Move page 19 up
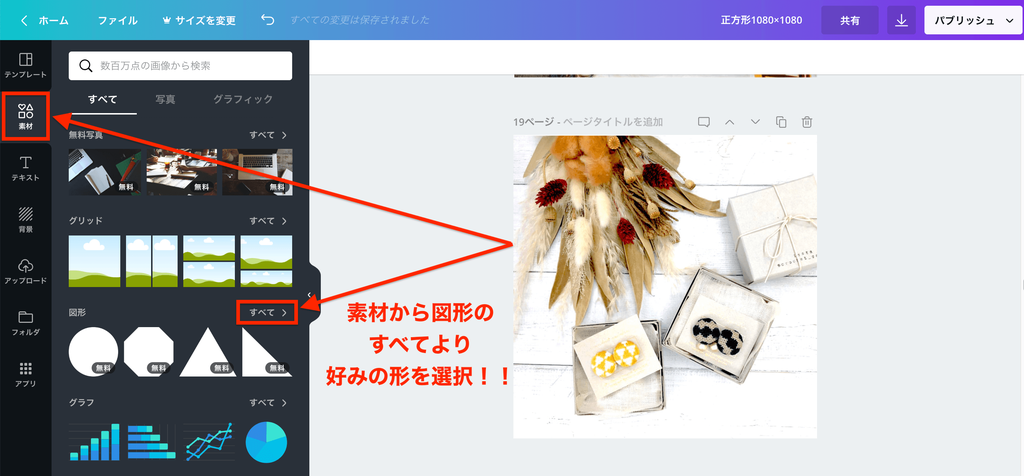1024x476 pixels. coord(729,122)
